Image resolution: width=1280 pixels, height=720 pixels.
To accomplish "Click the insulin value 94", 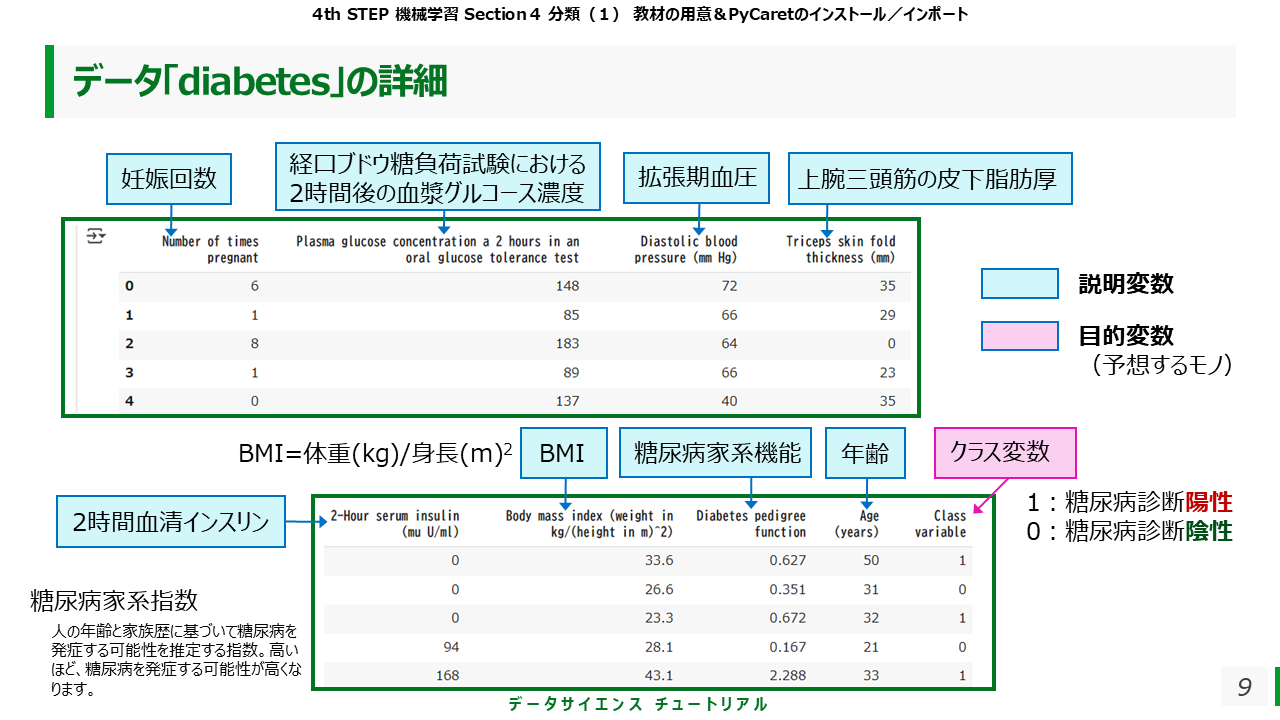I will click(450, 647).
